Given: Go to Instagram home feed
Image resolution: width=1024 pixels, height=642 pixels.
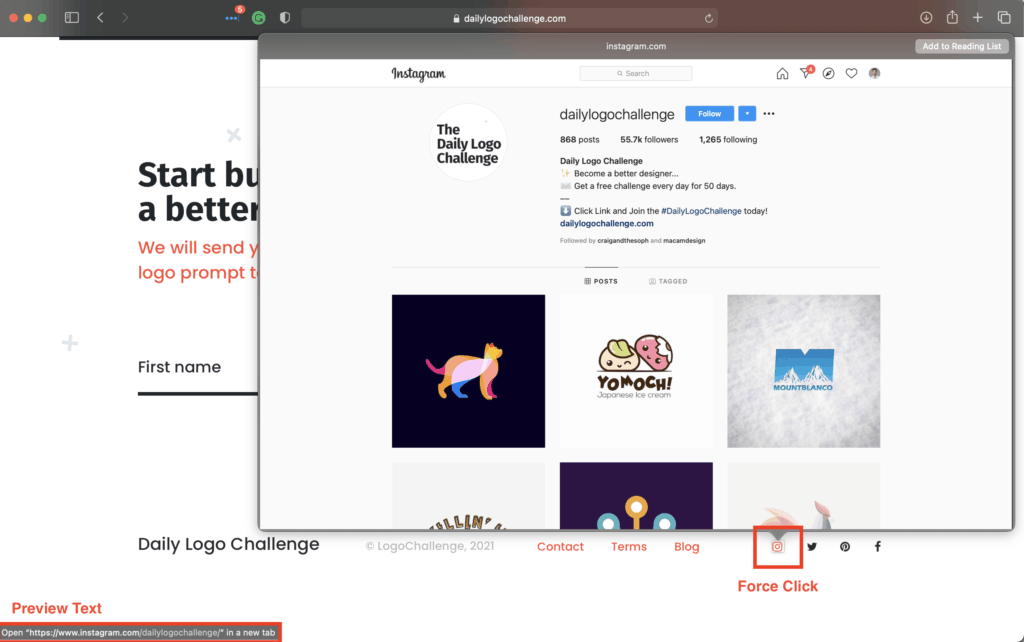Looking at the screenshot, I should coord(782,74).
